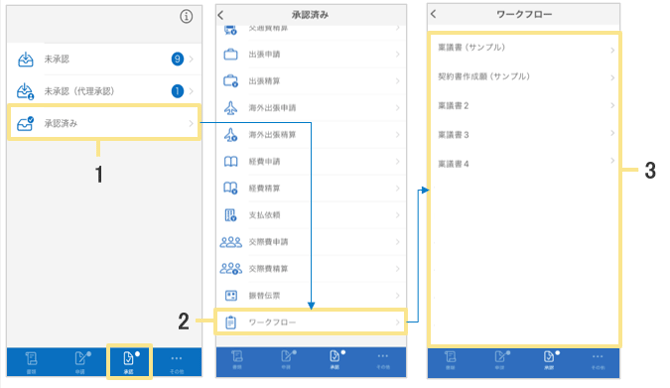670x388 pixels.
Task: Select 申請 tab on the 承認済み screen
Action: click(288, 360)
